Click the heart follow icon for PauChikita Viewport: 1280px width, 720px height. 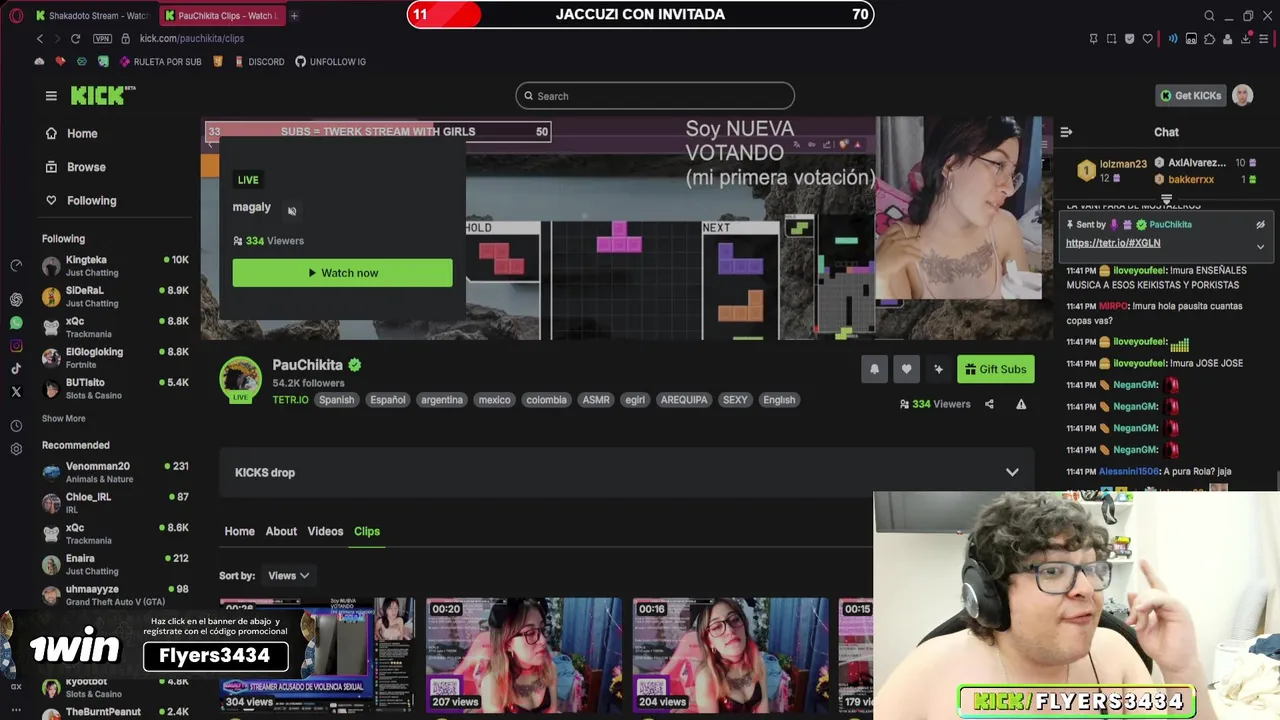906,369
